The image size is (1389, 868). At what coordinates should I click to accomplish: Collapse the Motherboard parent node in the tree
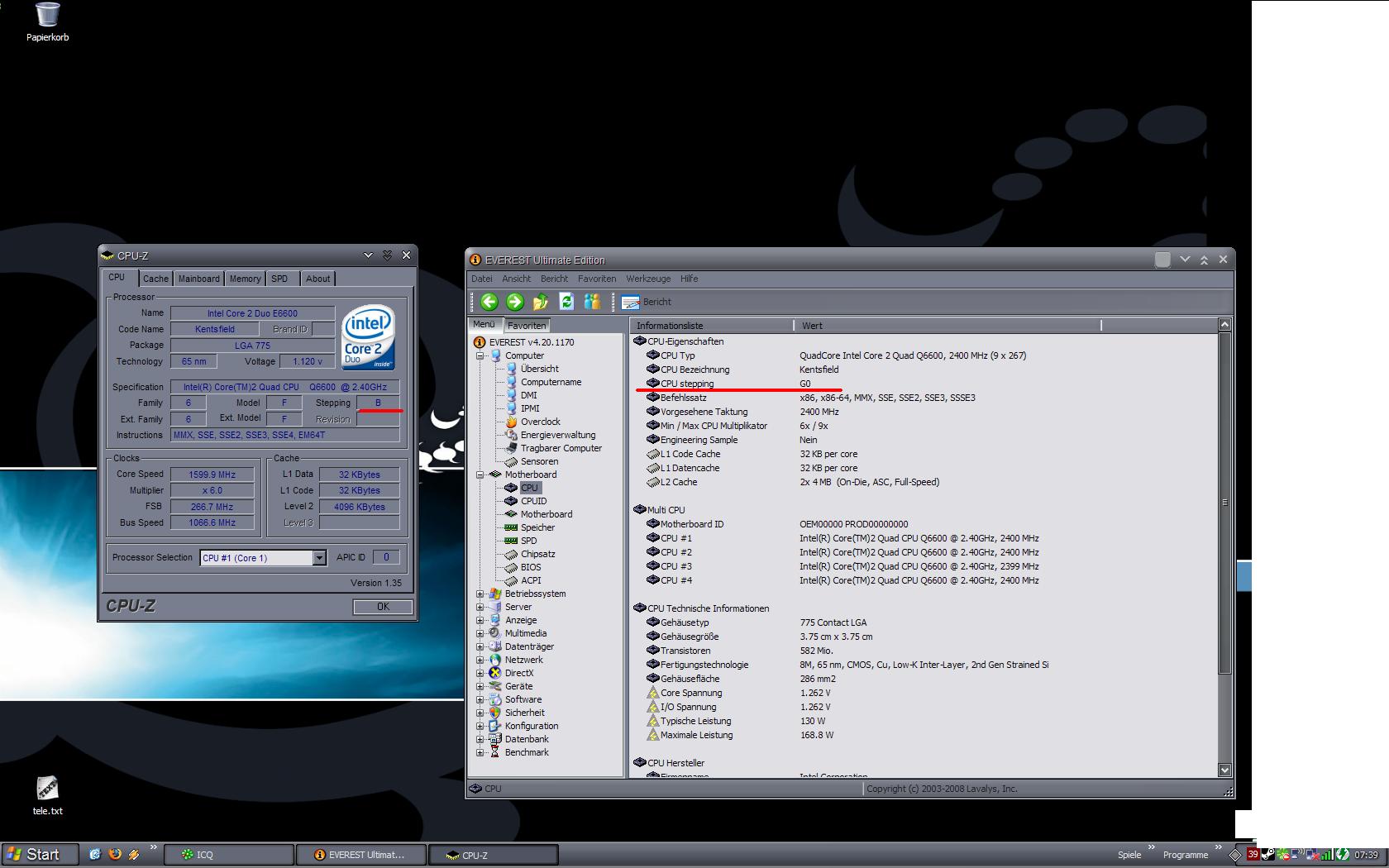tap(480, 475)
